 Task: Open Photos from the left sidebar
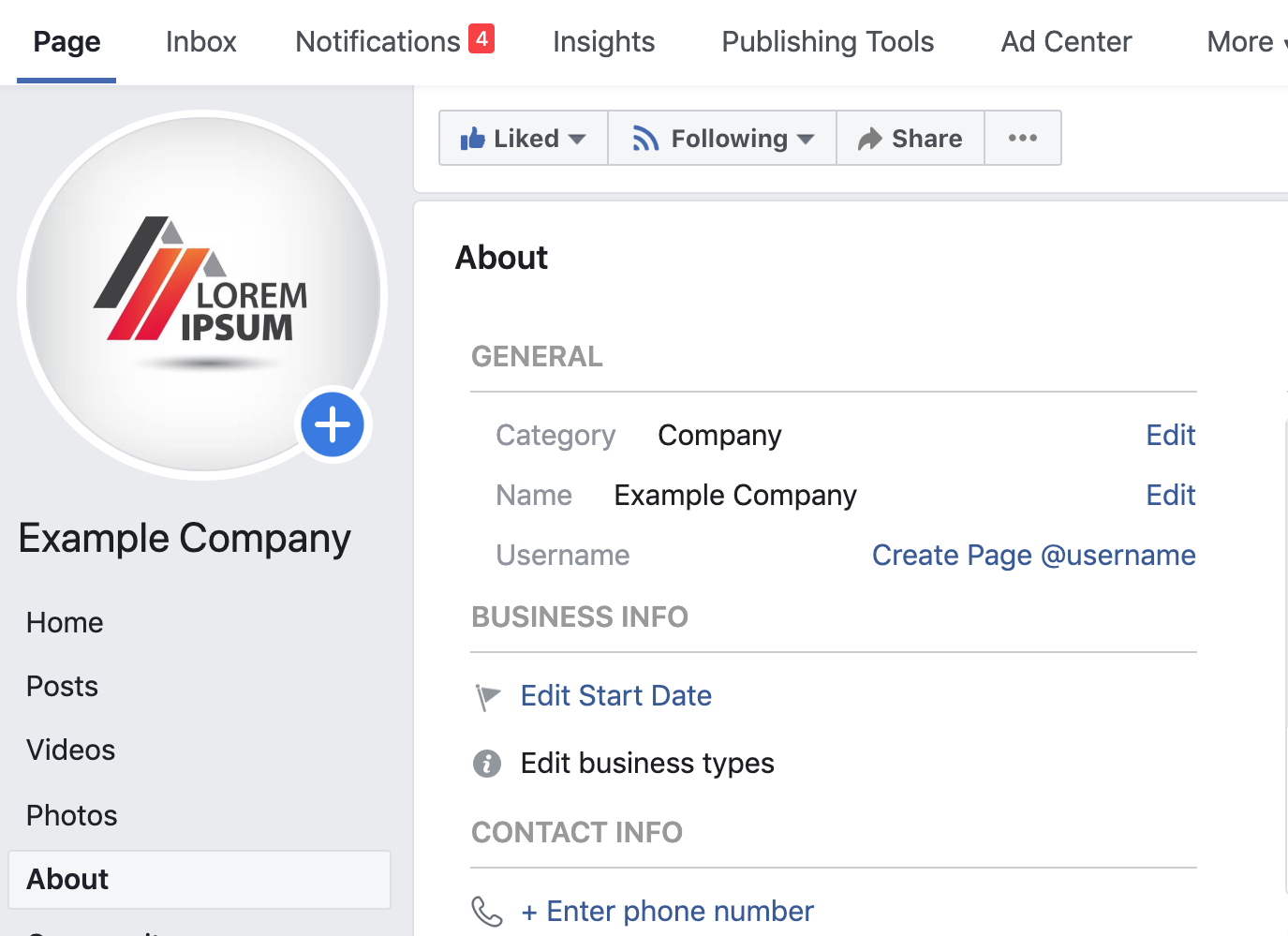pos(71,815)
